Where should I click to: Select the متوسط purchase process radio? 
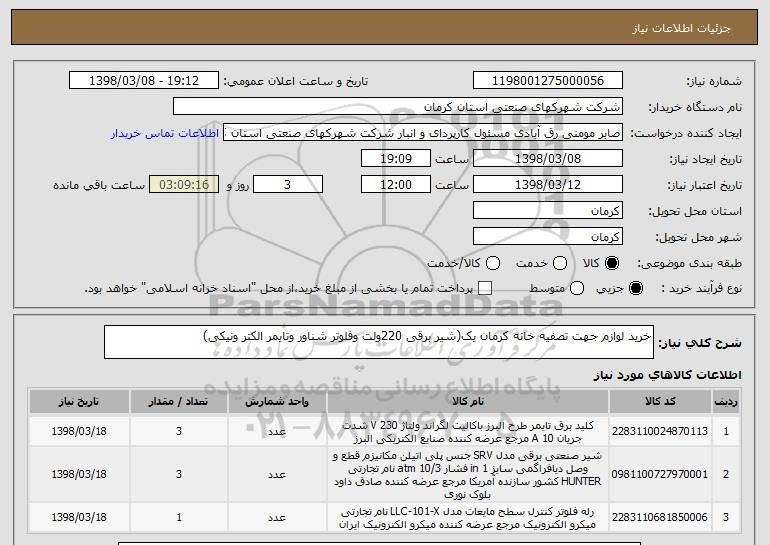point(577,288)
